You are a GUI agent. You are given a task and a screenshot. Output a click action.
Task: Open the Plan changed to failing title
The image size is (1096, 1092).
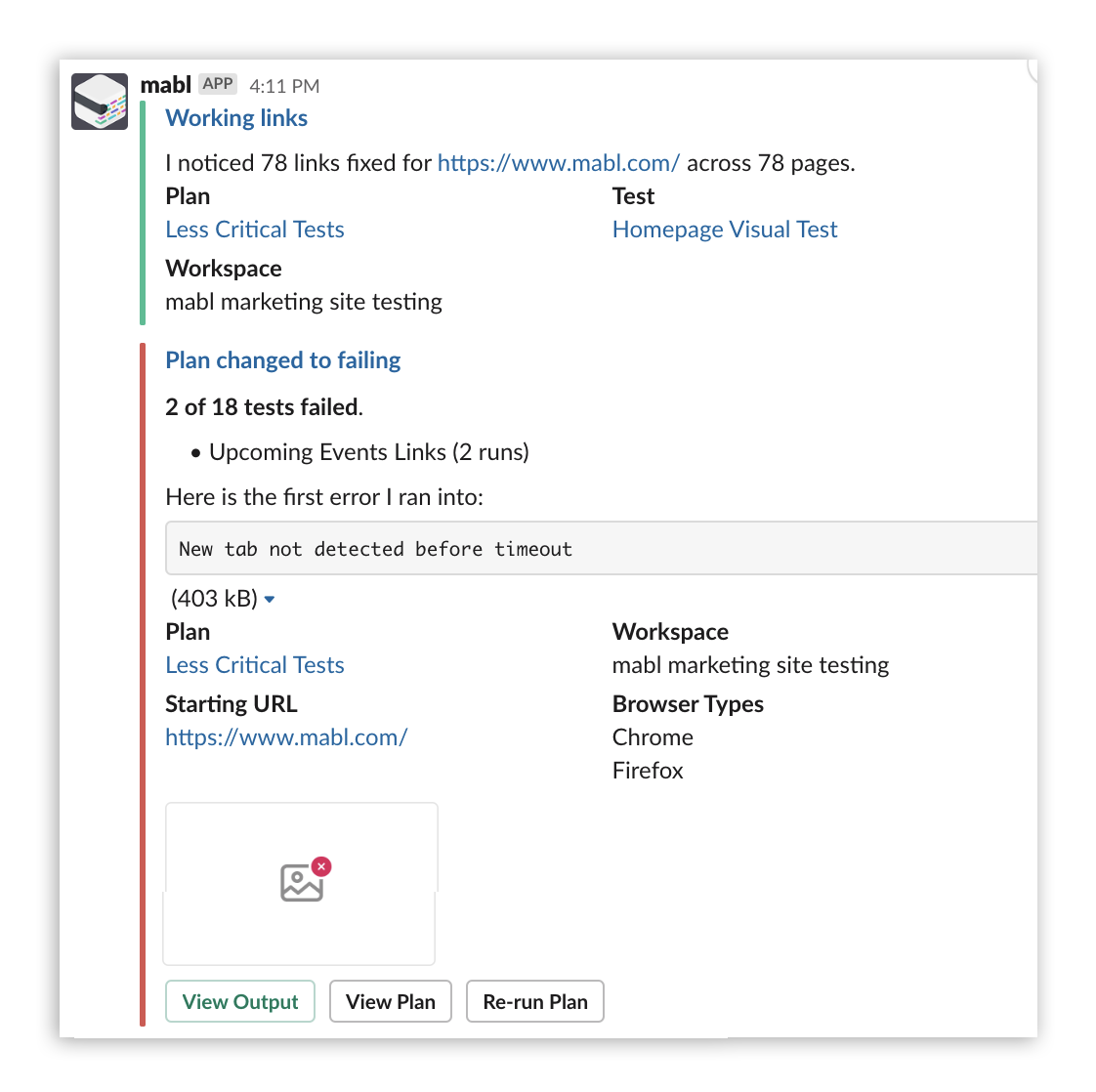pyautogui.click(x=282, y=360)
